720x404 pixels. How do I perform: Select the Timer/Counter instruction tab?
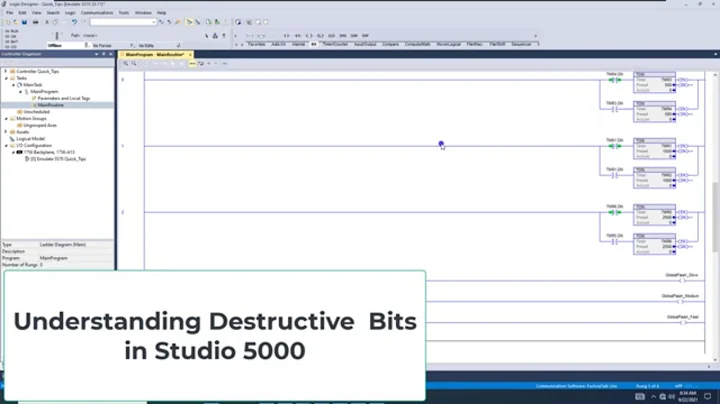coord(335,45)
